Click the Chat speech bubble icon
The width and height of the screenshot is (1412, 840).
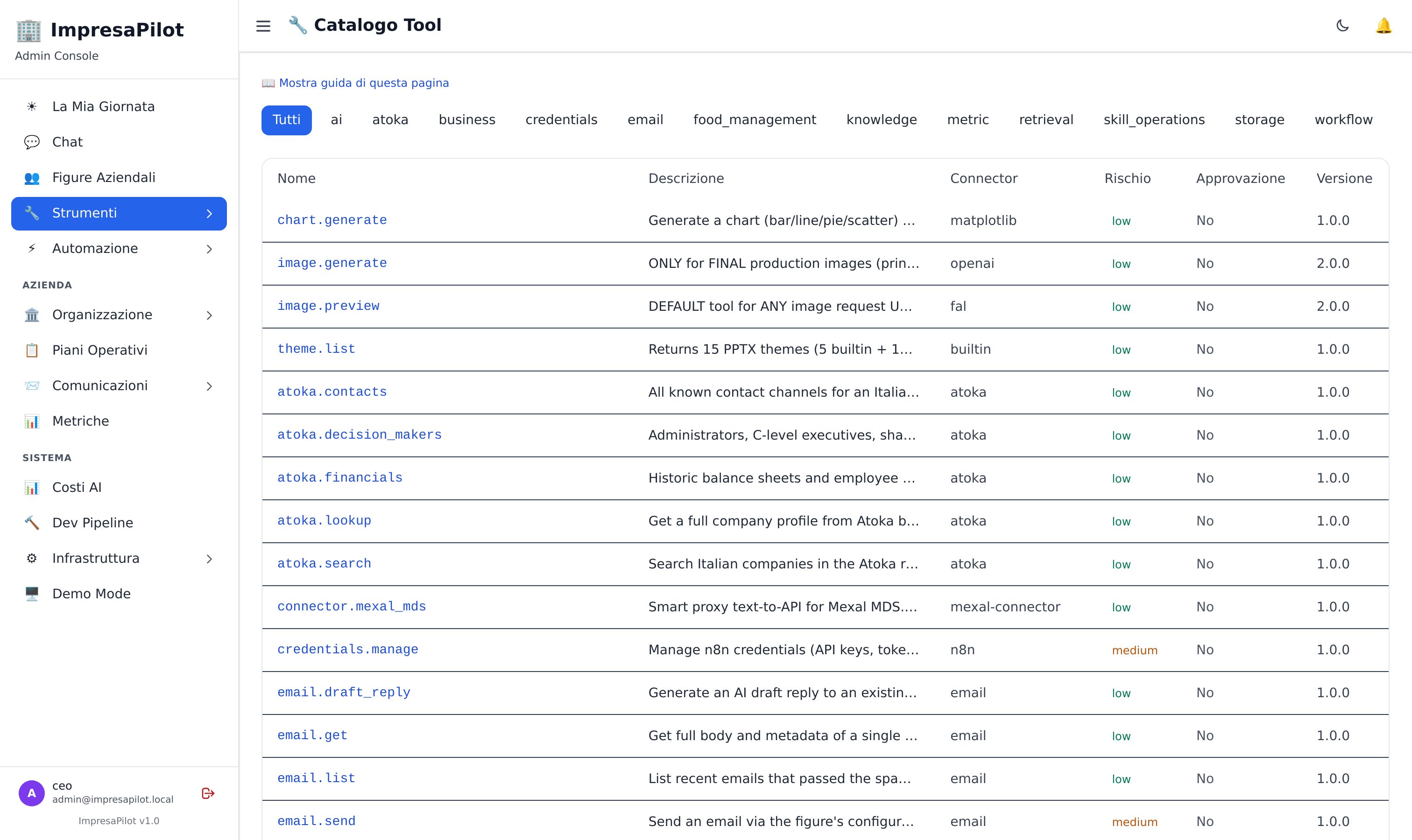pyautogui.click(x=32, y=142)
